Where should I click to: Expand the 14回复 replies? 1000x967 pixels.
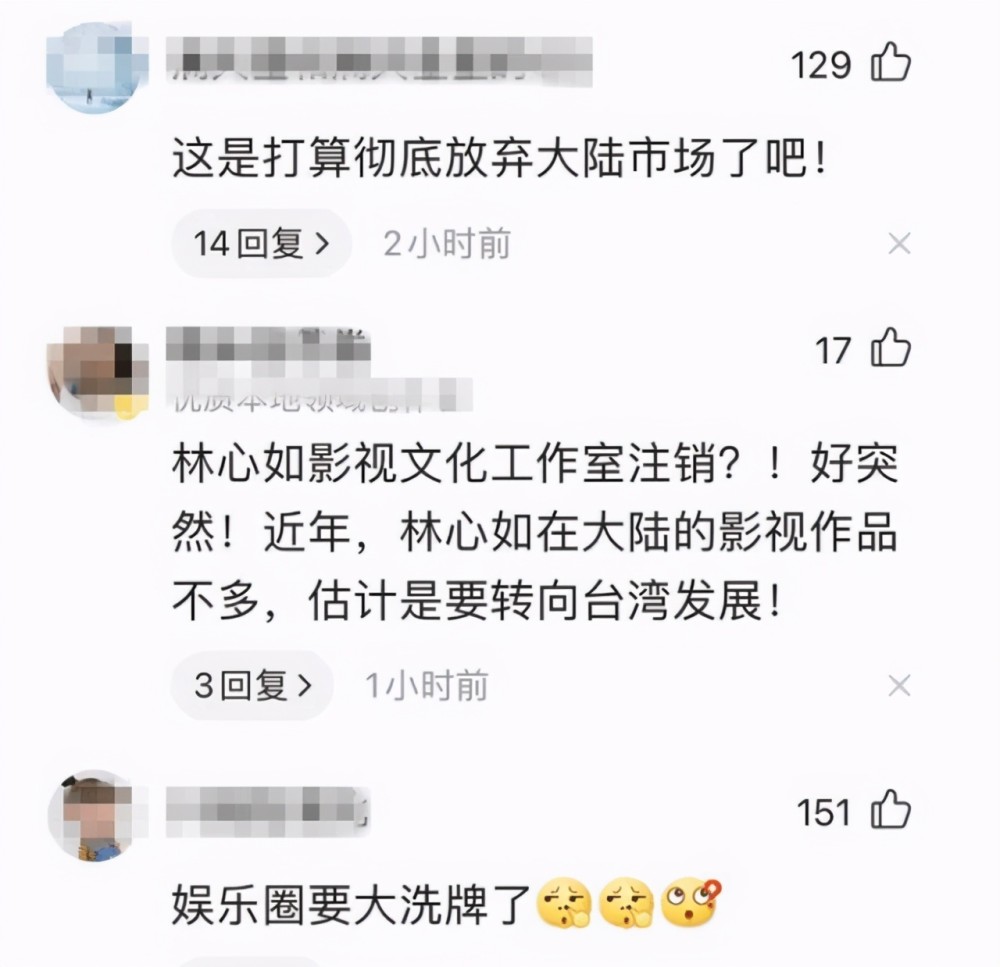click(261, 243)
